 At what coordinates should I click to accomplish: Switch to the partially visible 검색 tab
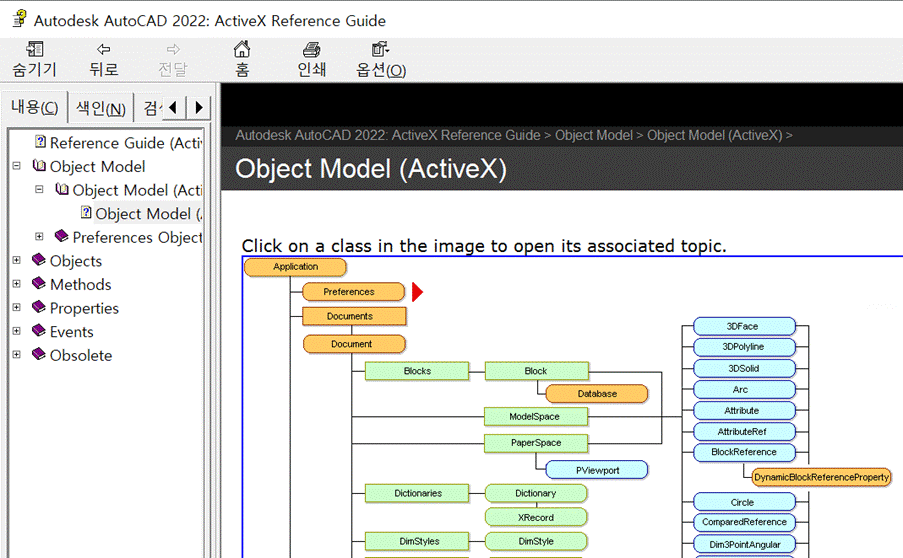click(150, 108)
